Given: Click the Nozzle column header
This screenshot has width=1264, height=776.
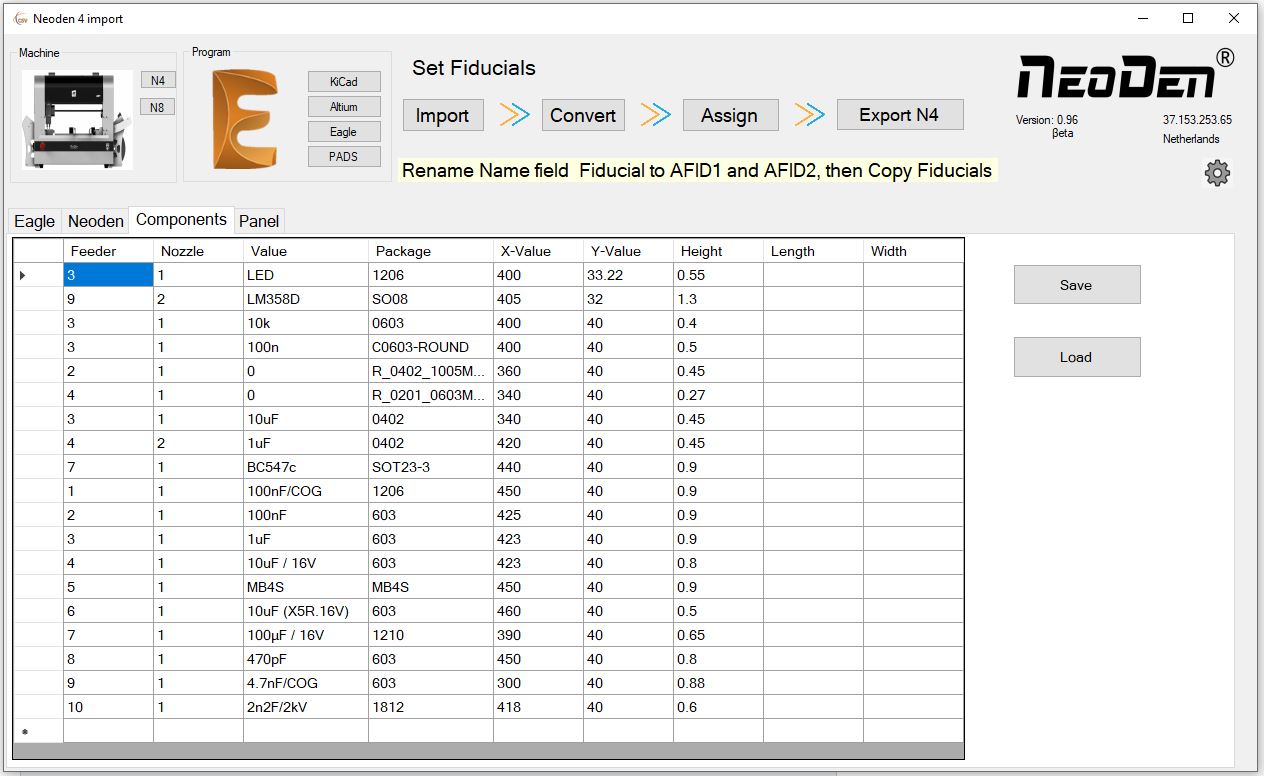Looking at the screenshot, I should pyautogui.click(x=198, y=251).
